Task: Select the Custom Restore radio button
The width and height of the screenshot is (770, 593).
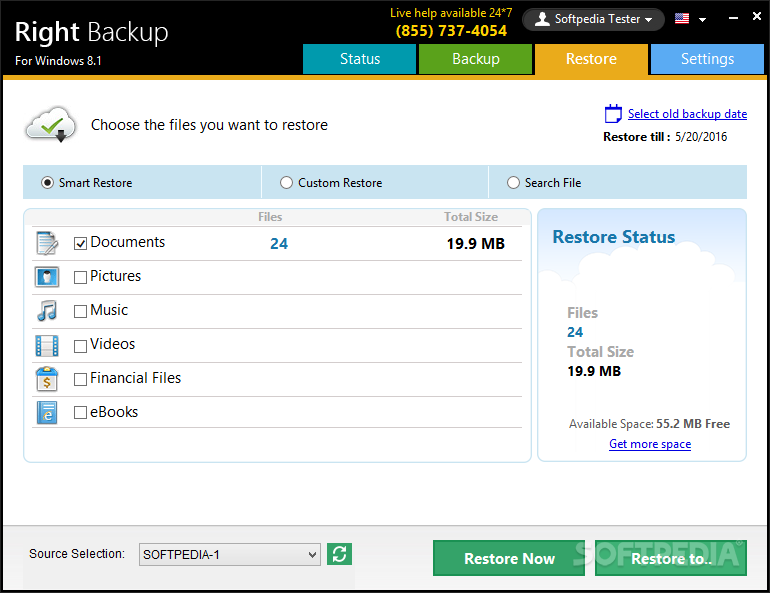Action: [286, 183]
